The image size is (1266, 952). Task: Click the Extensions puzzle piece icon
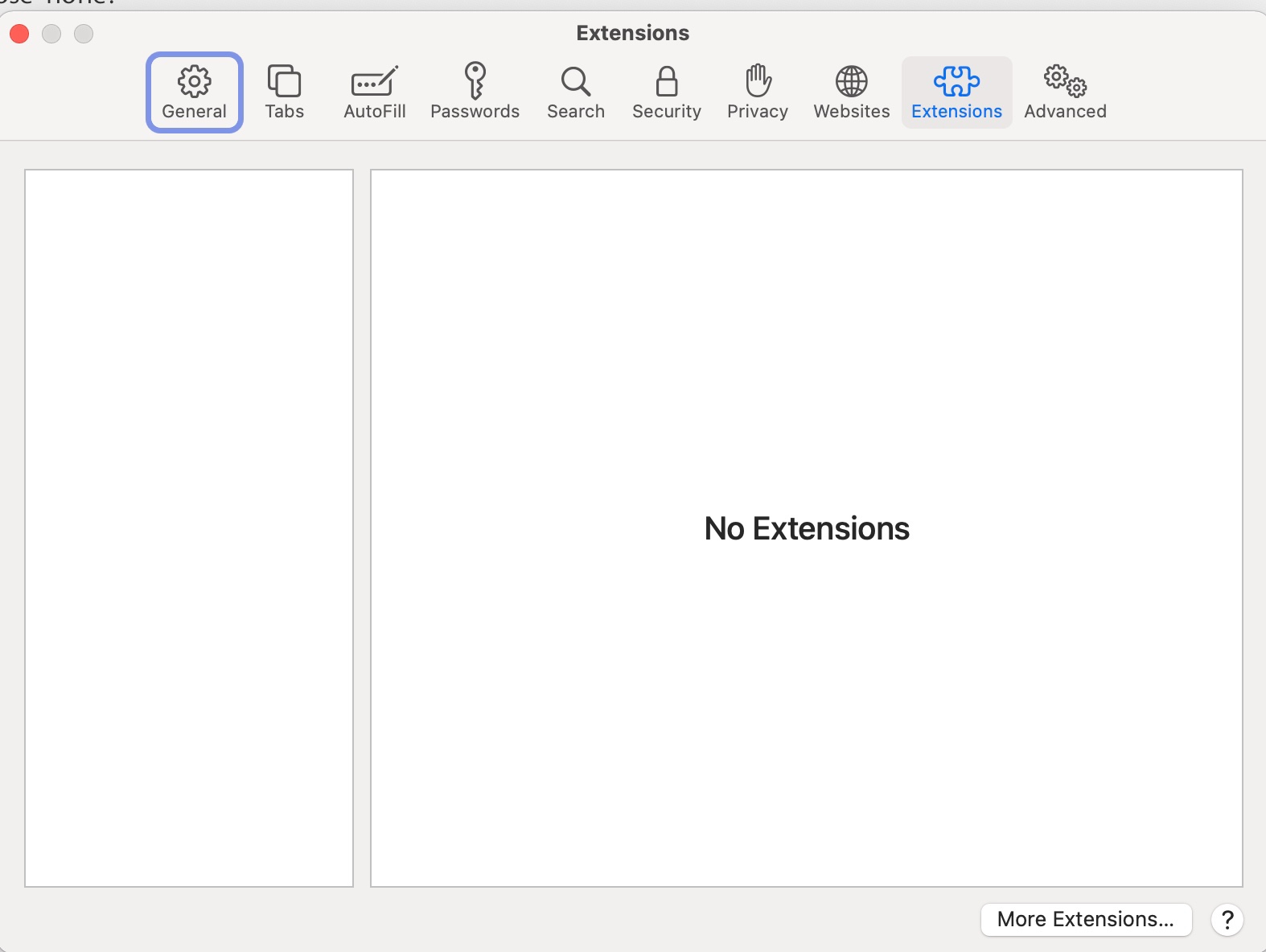[x=956, y=81]
